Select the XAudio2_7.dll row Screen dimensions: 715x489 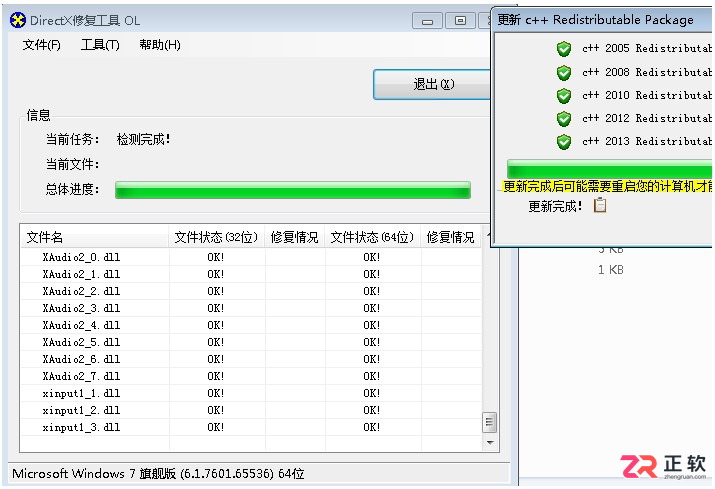[251, 376]
